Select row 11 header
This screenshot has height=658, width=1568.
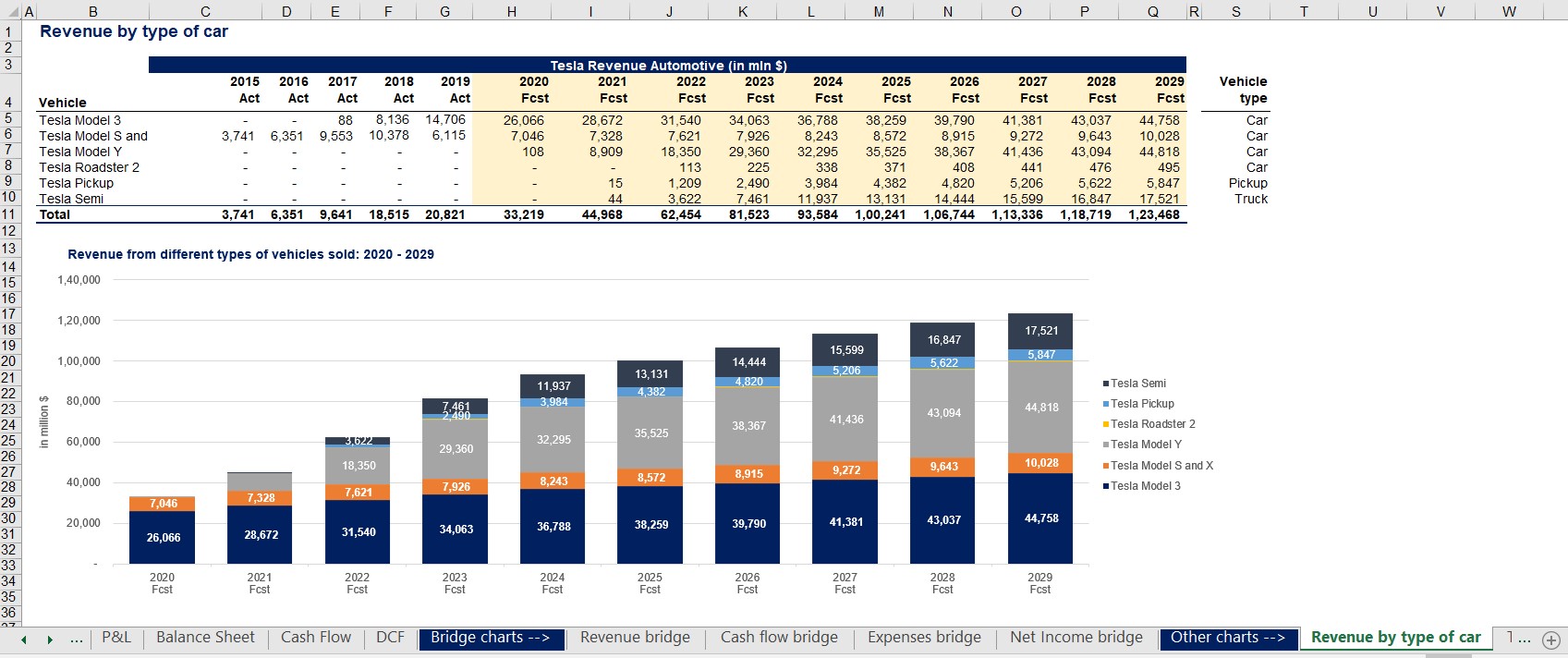(x=10, y=214)
